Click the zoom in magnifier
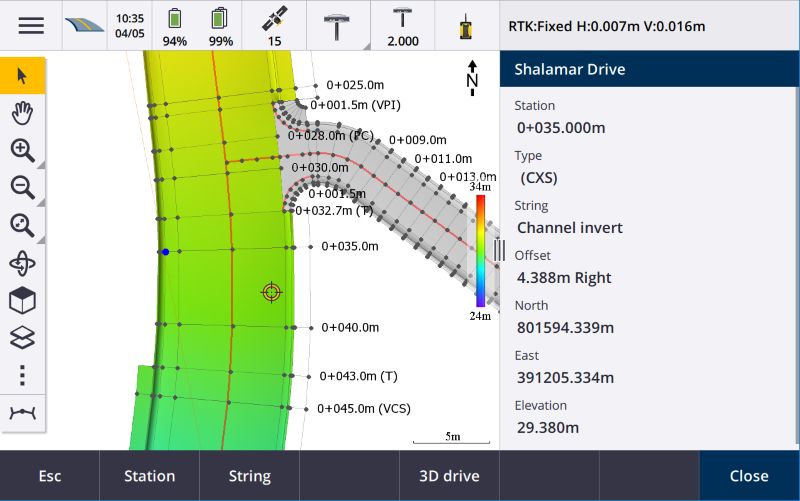This screenshot has height=501, width=800. 22,150
